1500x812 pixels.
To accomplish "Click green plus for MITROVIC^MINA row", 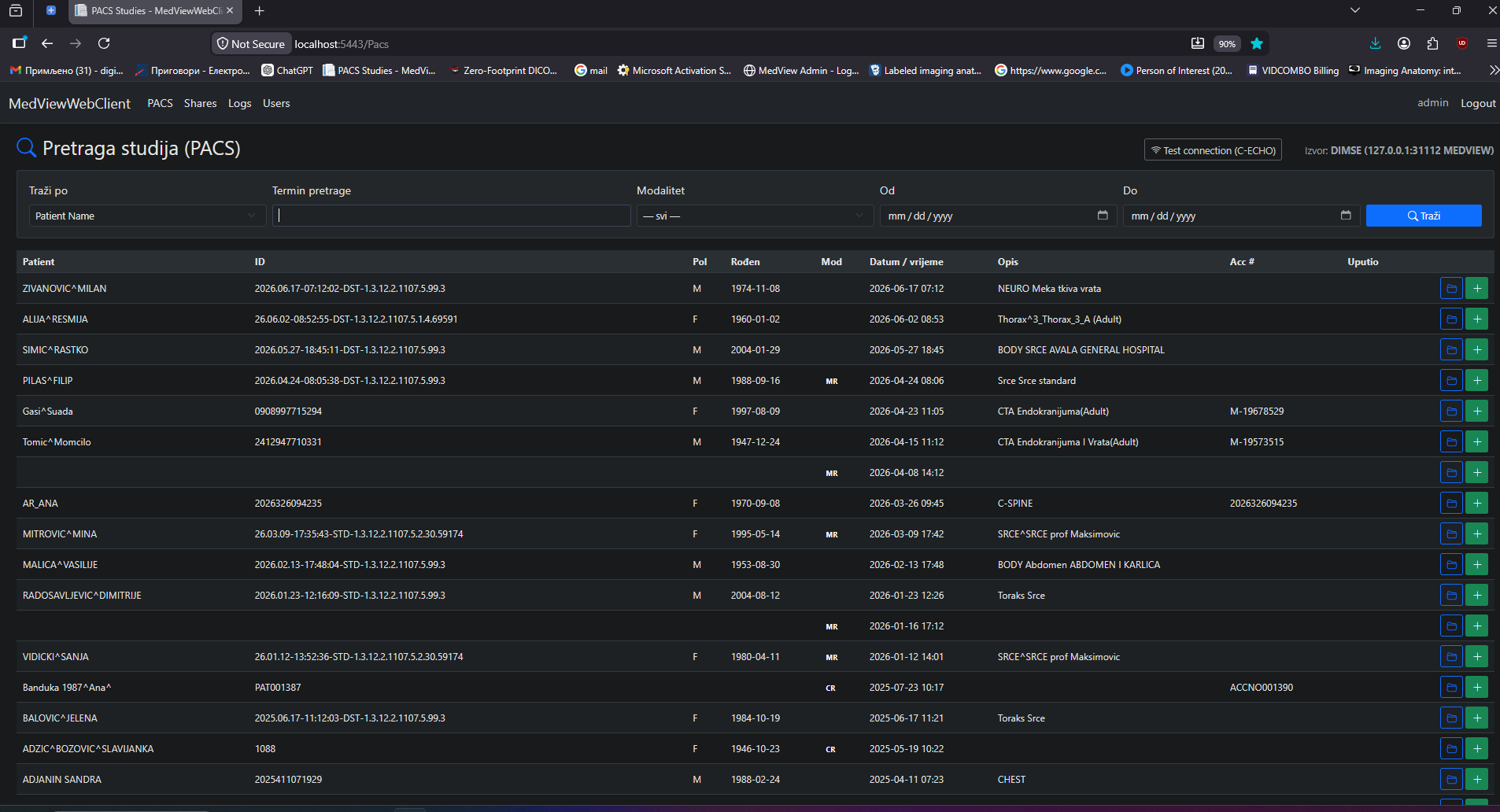I will 1477,534.
